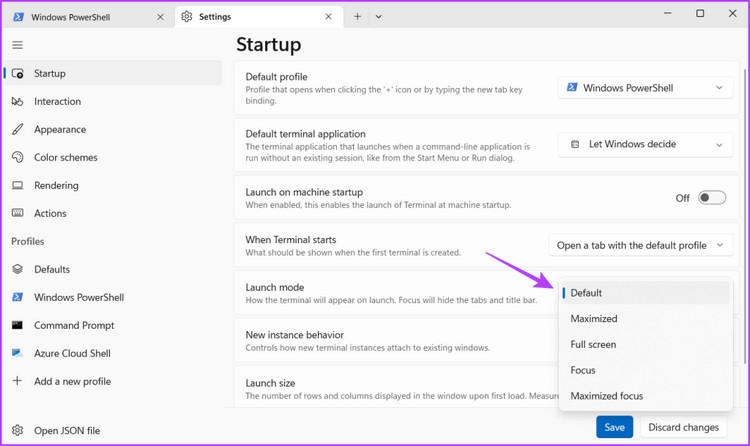Select Maximized launch mode option
The width and height of the screenshot is (750, 446).
[645, 319]
